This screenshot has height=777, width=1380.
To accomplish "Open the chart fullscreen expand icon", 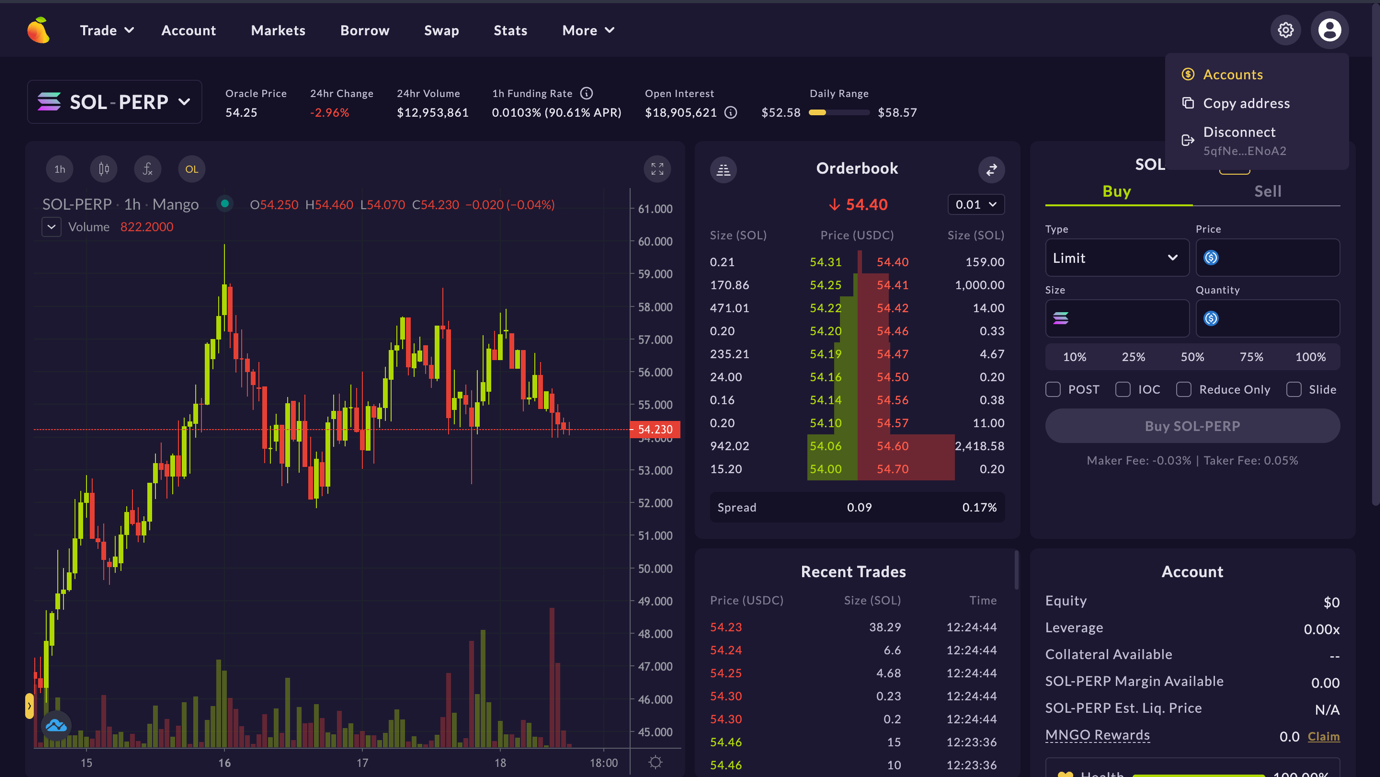I will (657, 169).
